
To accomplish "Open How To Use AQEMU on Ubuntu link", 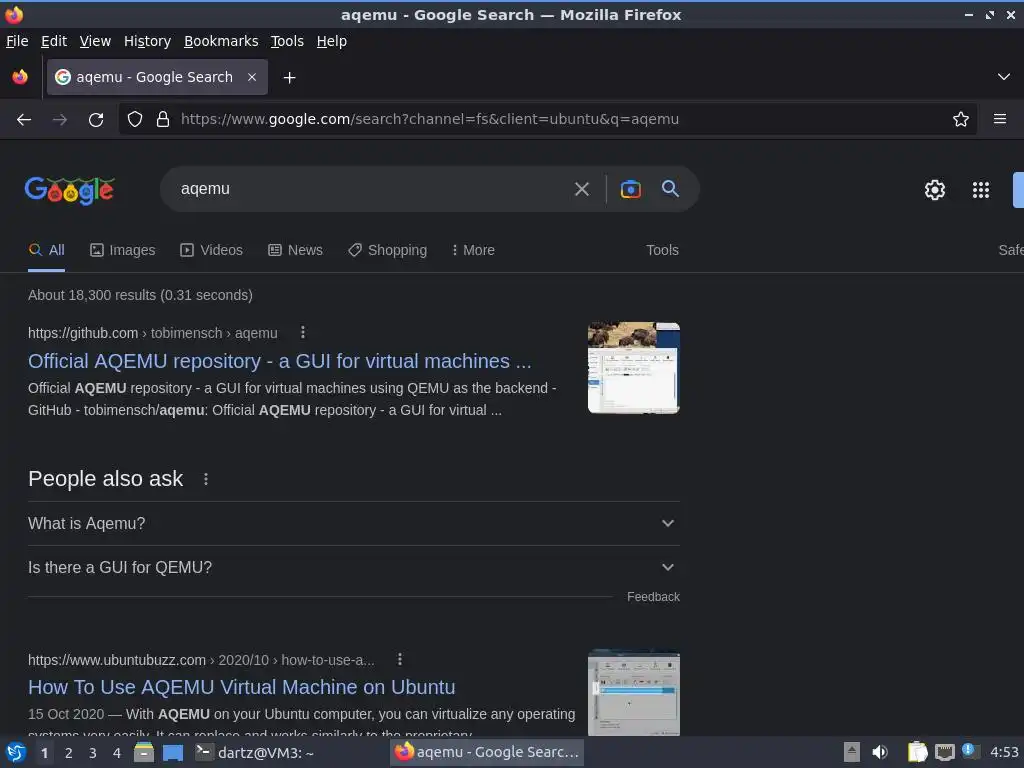I will 242,687.
